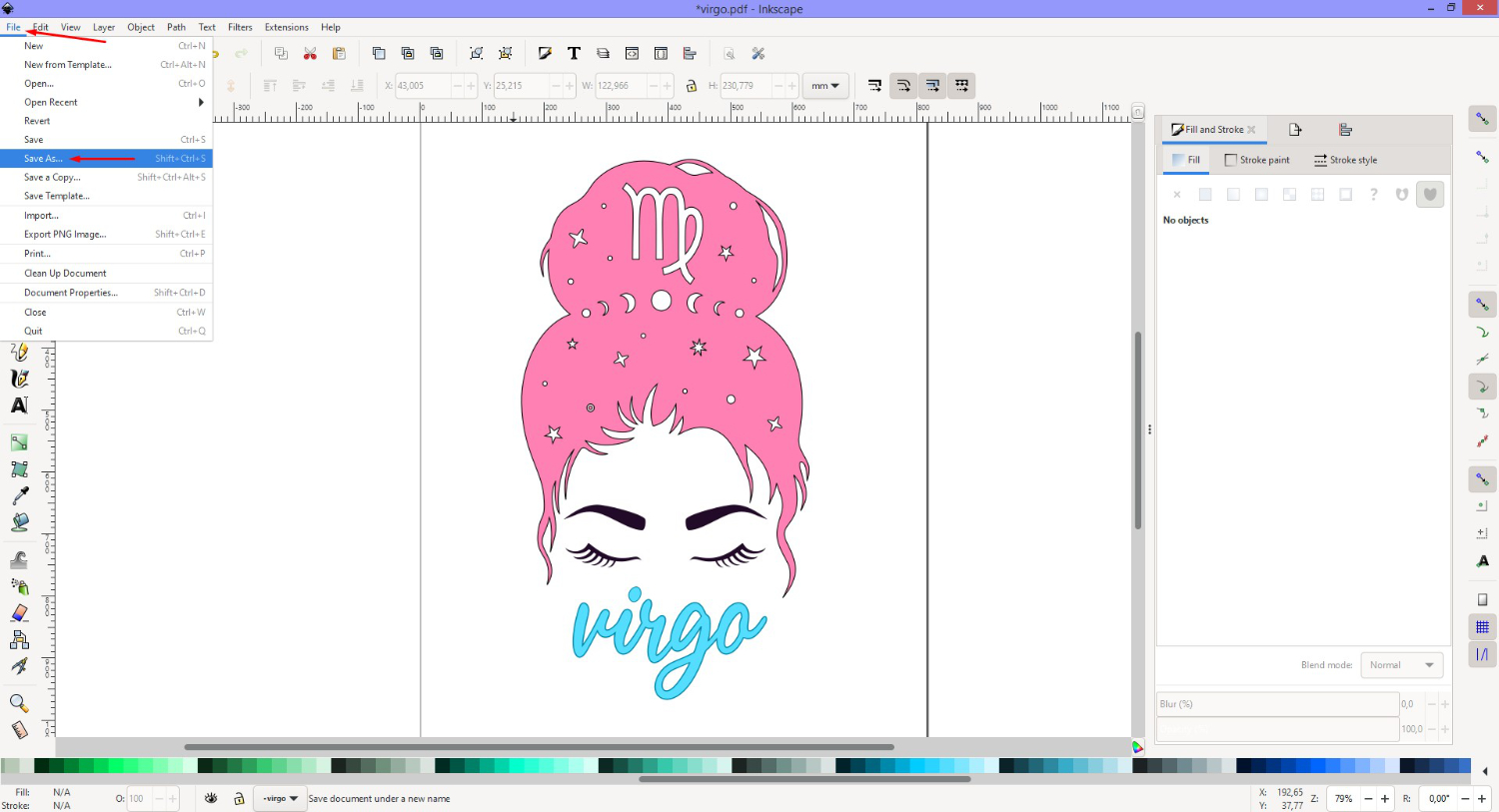Decrease the zoom percentage with minus
The height and width of the screenshot is (812, 1499).
coord(1369,799)
